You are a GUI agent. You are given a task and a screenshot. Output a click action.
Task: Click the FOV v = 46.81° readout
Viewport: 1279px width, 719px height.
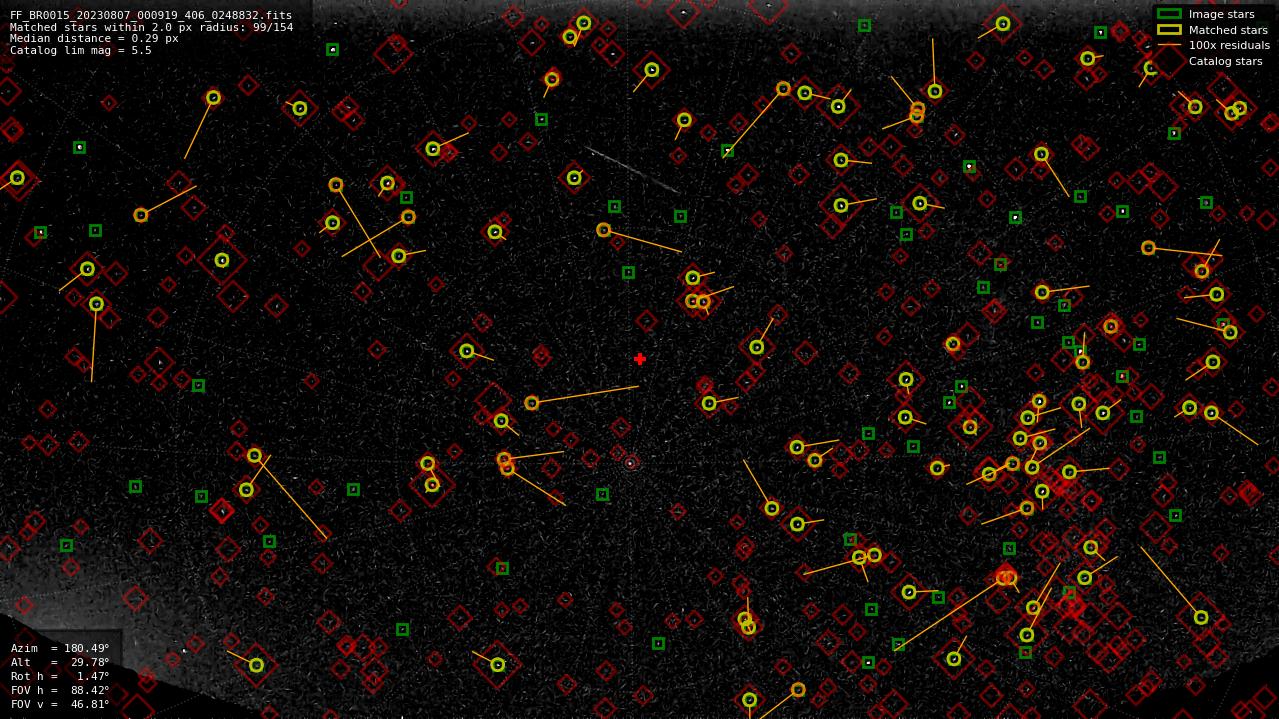(x=60, y=704)
